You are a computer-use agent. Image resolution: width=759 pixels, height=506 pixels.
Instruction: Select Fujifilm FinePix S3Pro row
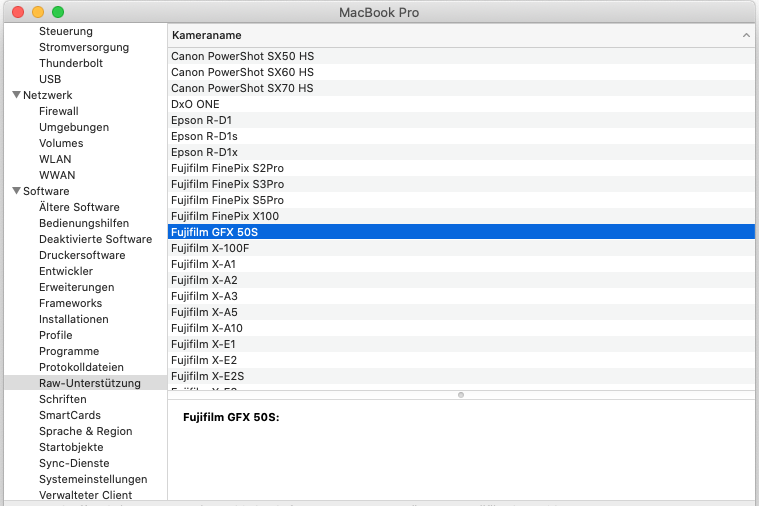coord(461,184)
